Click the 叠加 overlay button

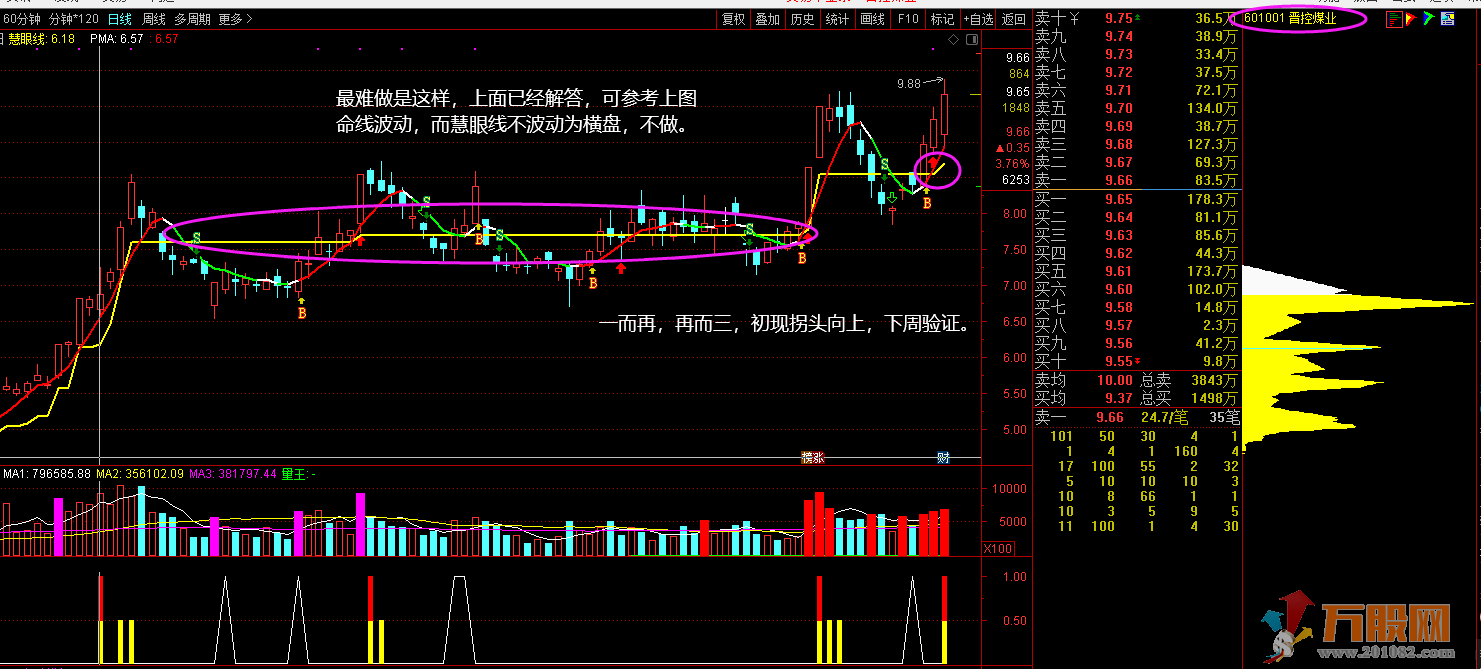[767, 19]
